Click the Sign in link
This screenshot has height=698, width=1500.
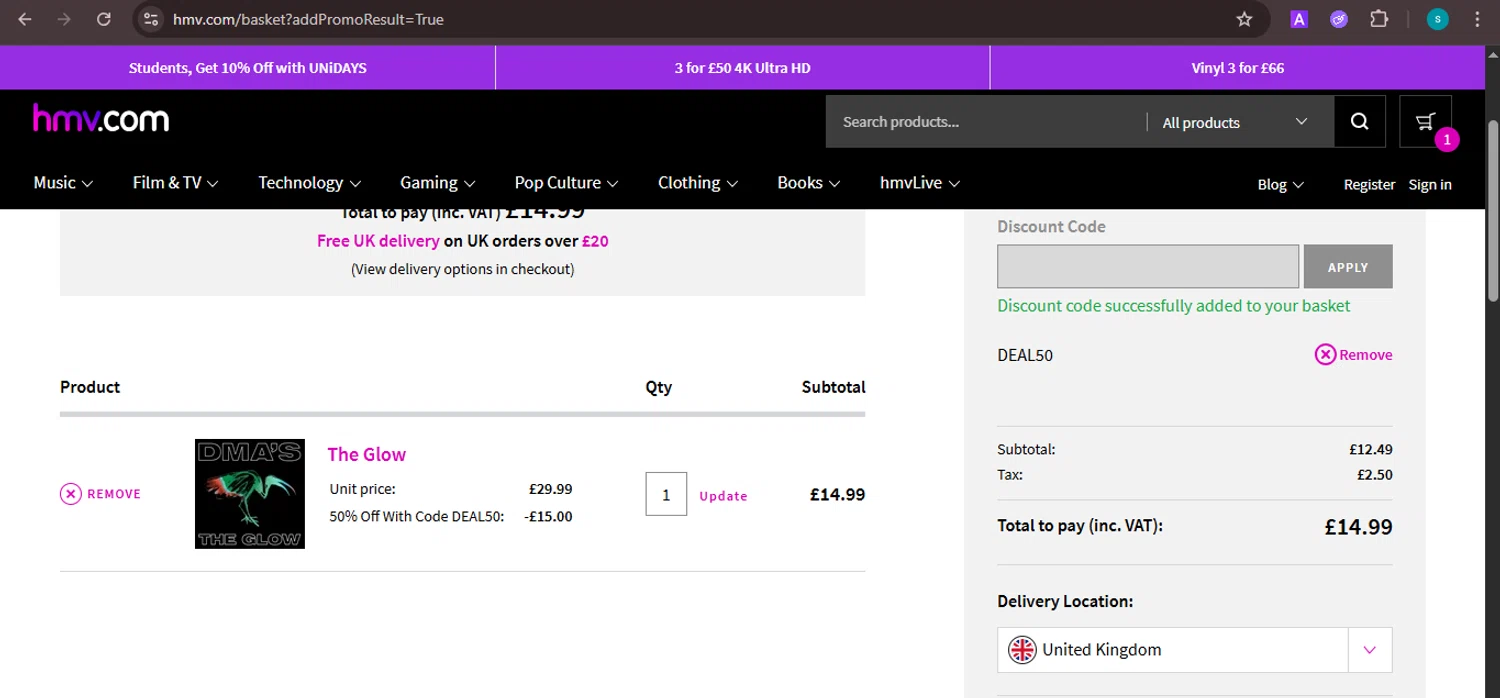1430,184
